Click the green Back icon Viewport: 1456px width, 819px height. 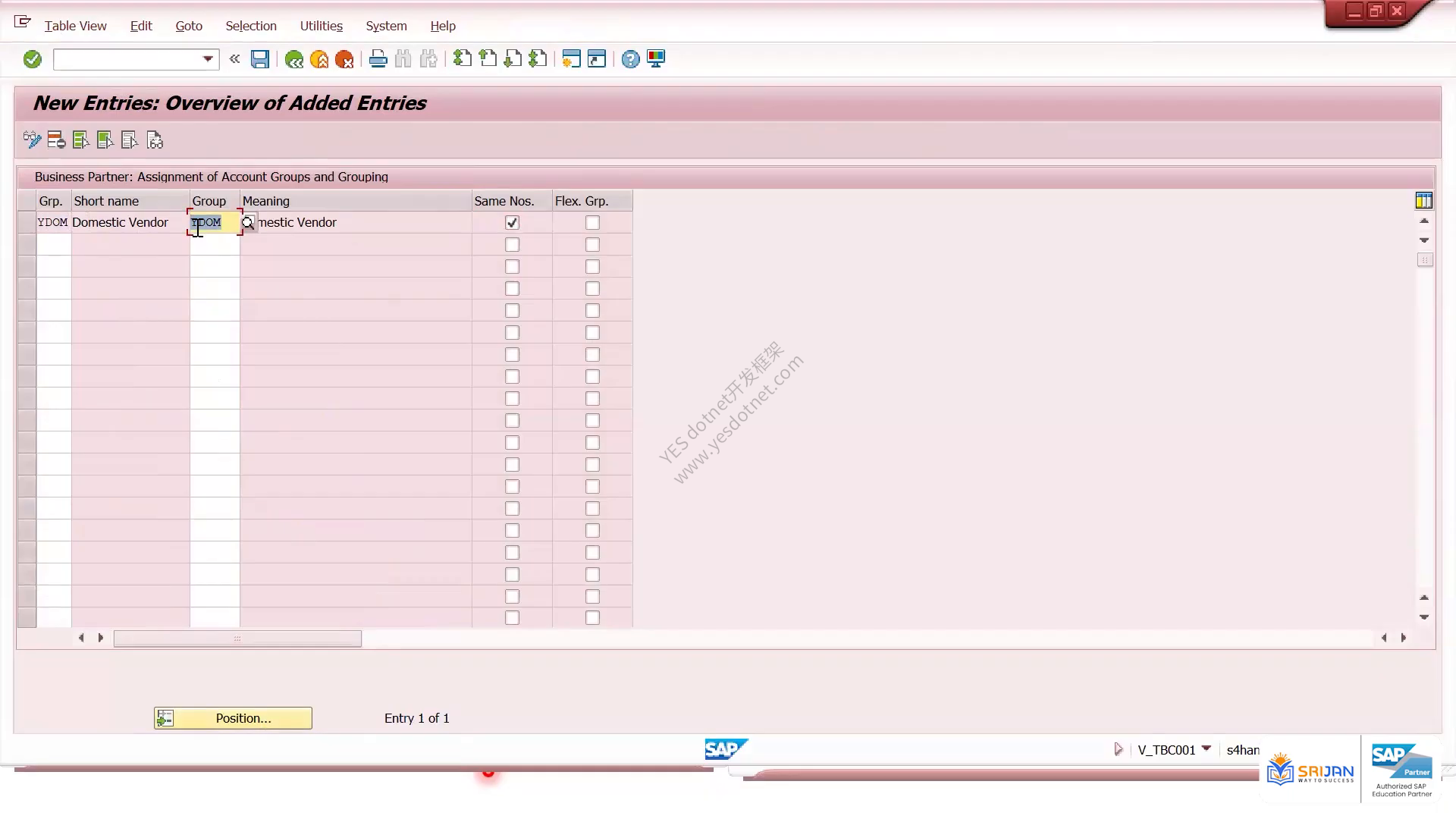coord(294,59)
